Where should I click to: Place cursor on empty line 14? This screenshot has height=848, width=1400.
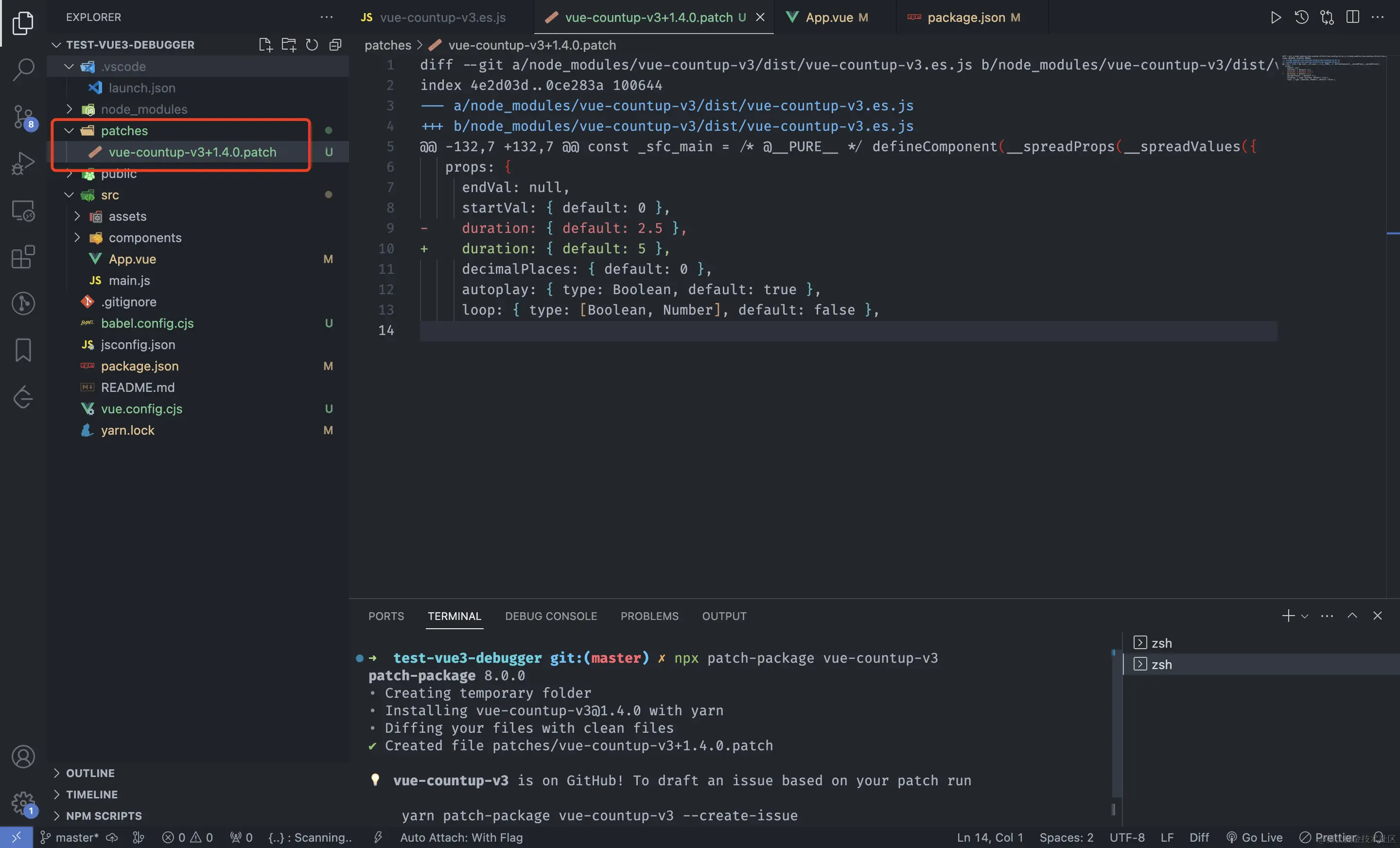[848, 330]
